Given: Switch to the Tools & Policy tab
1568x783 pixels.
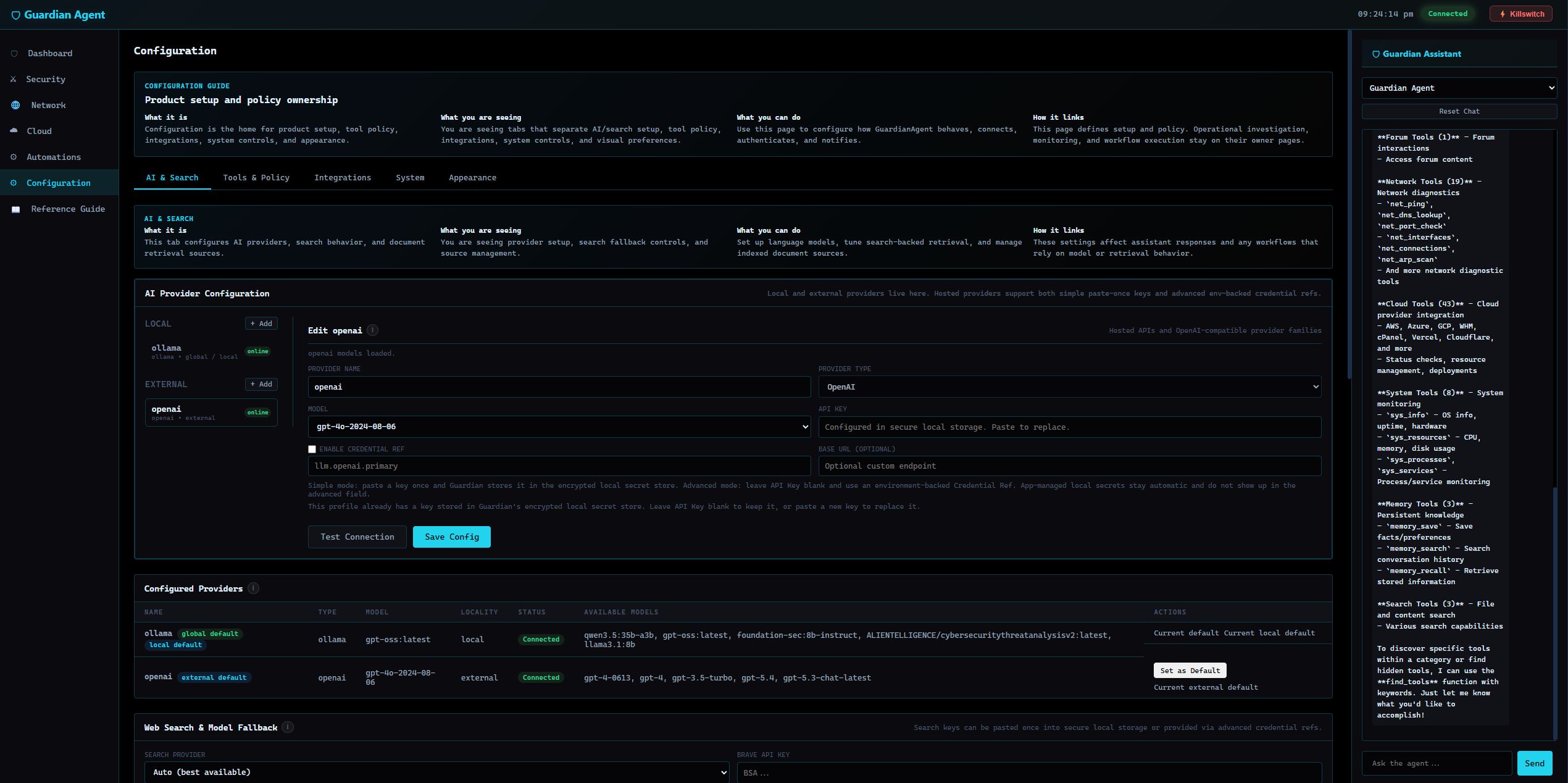Looking at the screenshot, I should pyautogui.click(x=256, y=178).
